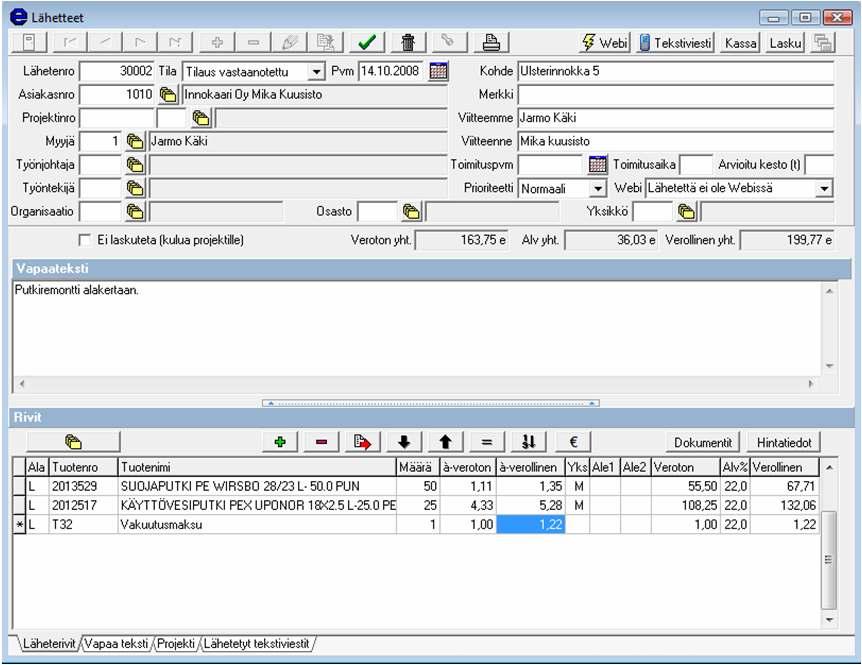Screen dimensions: 862x665
Task: Go to previous record arrow
Action: 106,42
